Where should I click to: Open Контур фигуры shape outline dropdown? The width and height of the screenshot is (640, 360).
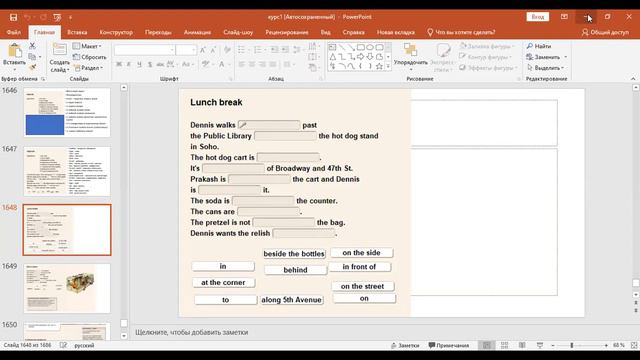[x=485, y=57]
